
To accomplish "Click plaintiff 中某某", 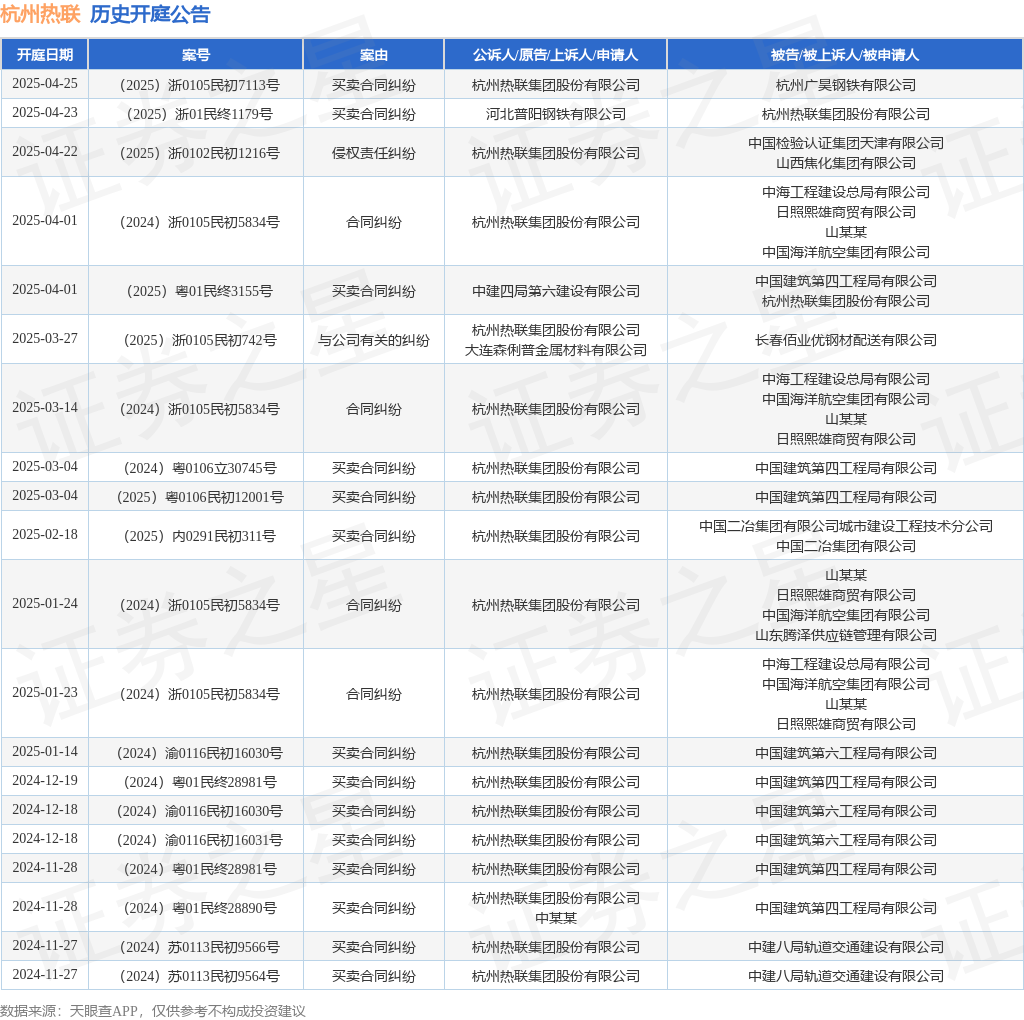I will 555,917.
